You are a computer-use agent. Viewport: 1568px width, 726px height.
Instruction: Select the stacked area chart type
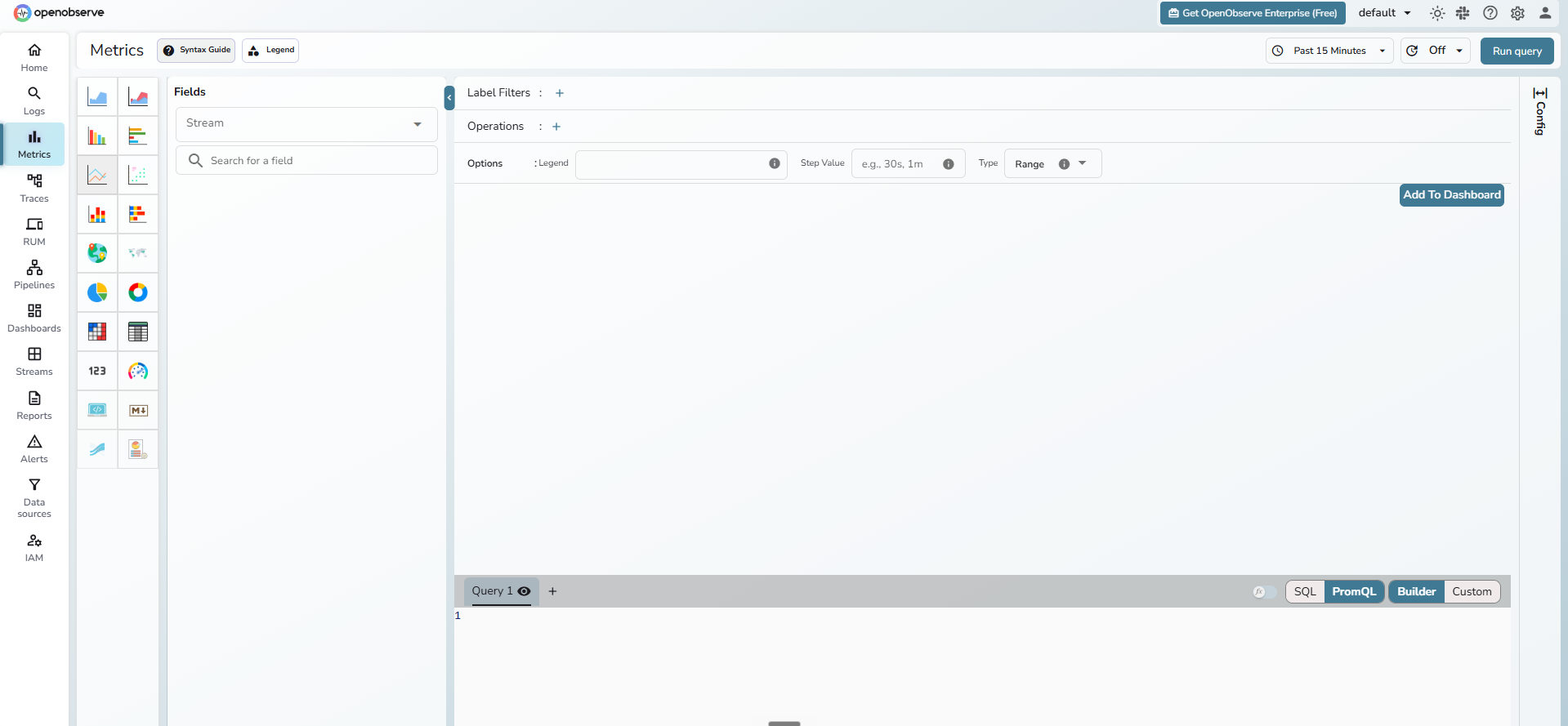pyautogui.click(x=138, y=97)
